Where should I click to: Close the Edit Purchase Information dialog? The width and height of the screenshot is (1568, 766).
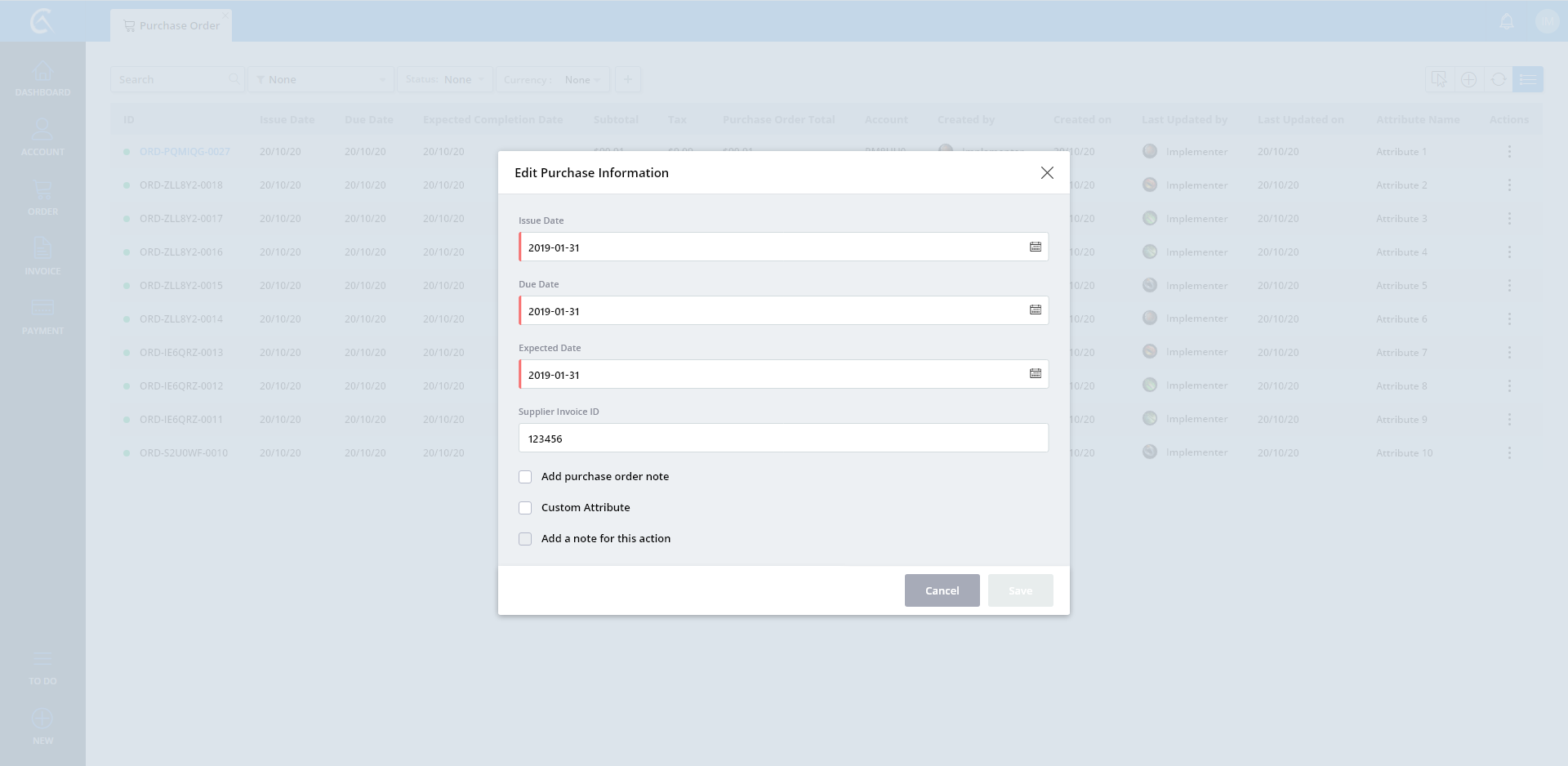pos(1047,173)
